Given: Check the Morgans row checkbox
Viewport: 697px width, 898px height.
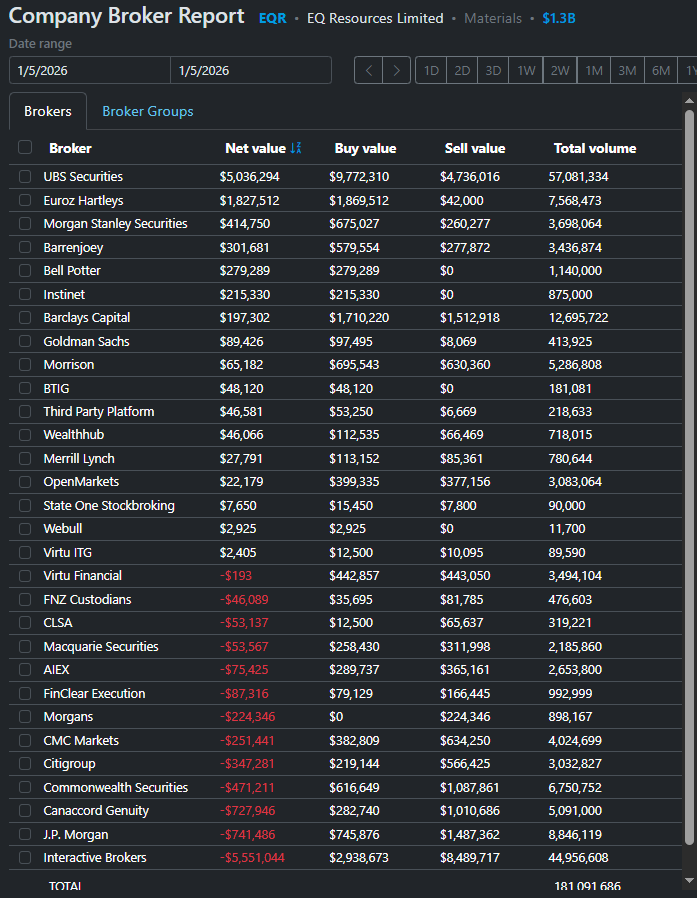Looking at the screenshot, I should 25,716.
